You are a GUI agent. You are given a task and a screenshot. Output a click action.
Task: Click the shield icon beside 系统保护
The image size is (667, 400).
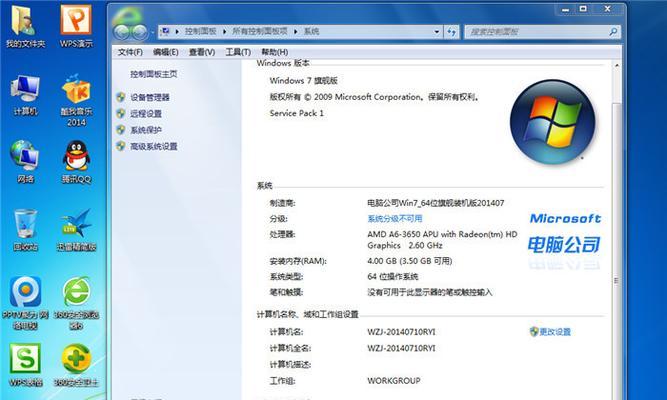click(x=121, y=130)
